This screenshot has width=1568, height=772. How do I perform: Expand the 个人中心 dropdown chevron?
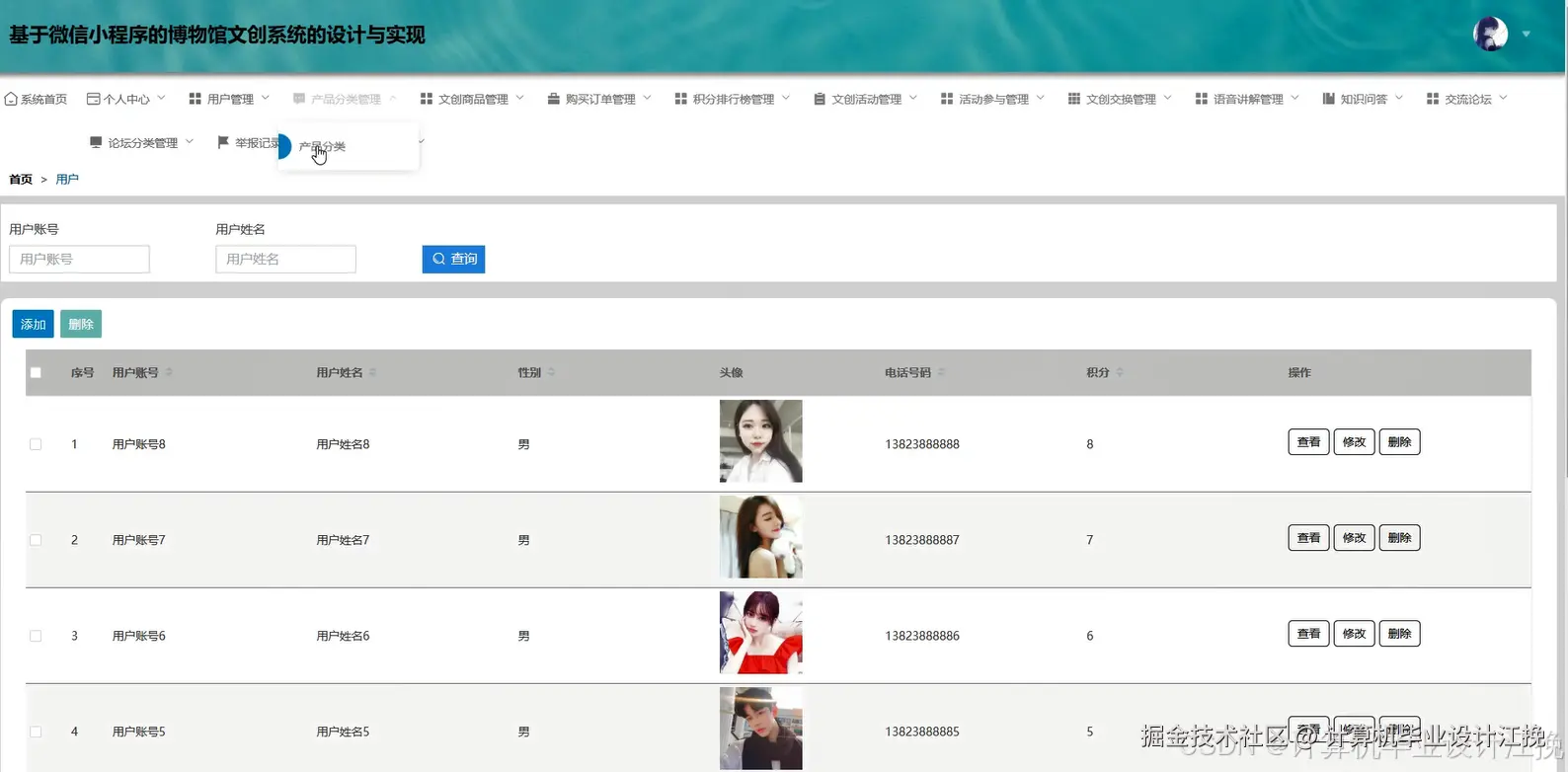tap(161, 98)
